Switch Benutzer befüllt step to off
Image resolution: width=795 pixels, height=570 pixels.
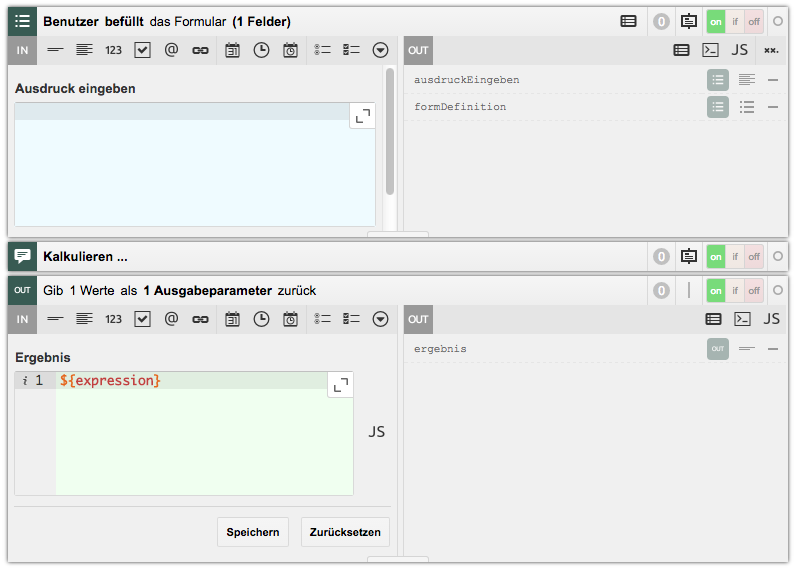click(754, 21)
